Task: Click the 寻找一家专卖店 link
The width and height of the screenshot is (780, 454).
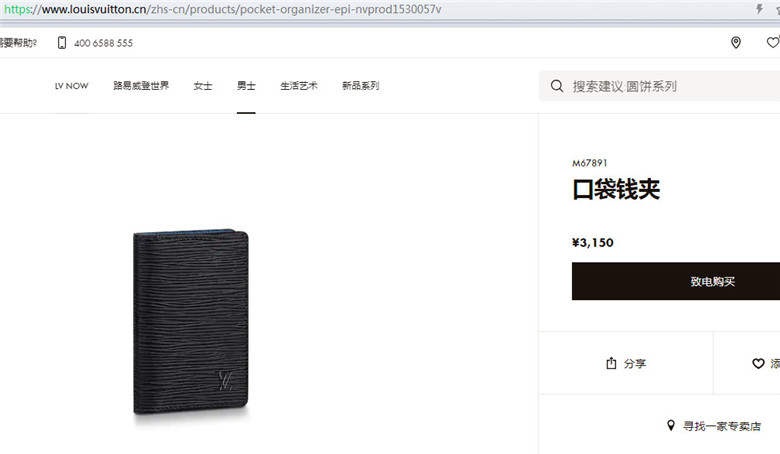Action: pos(722,426)
